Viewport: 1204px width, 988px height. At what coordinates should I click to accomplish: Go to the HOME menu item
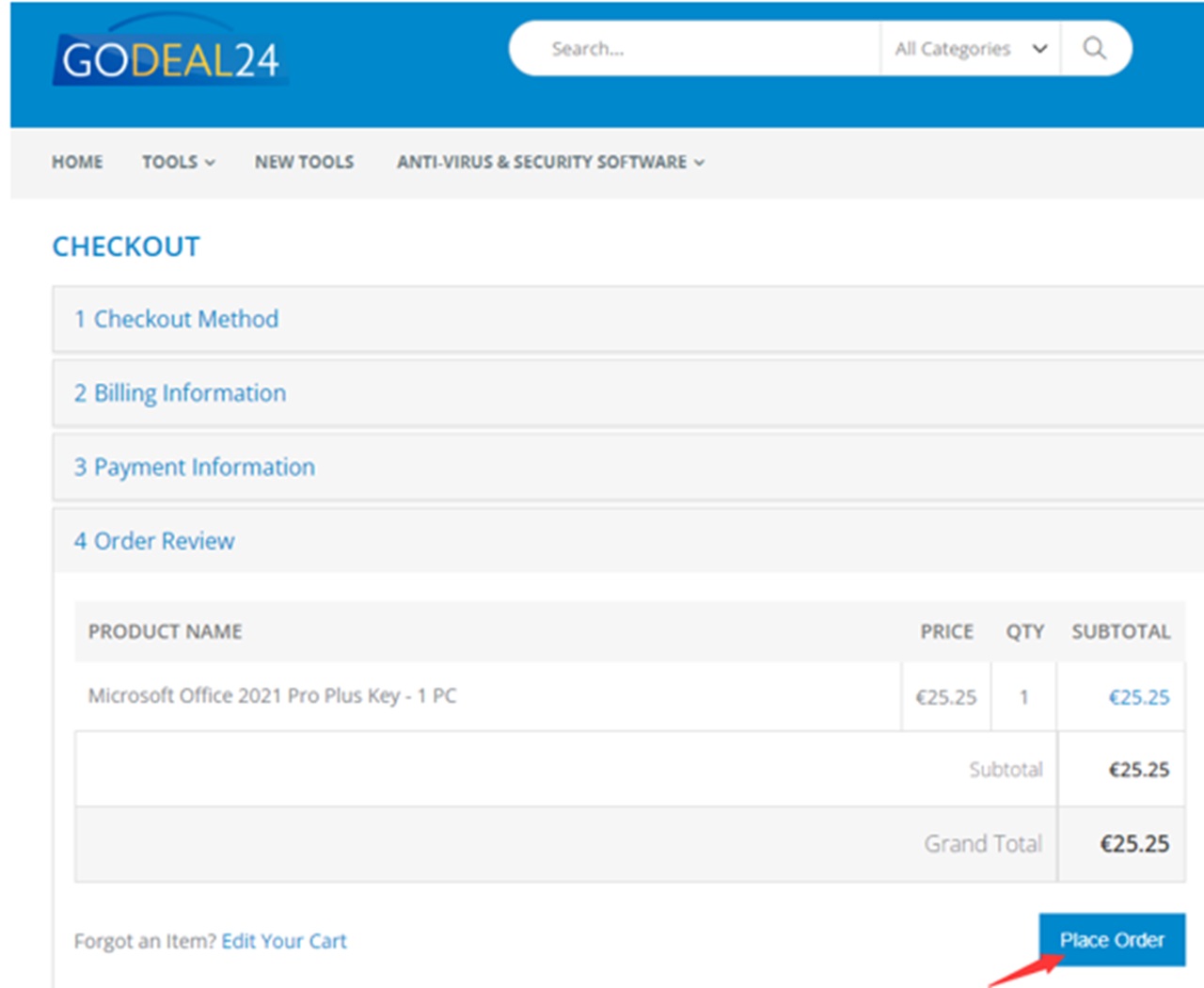(x=77, y=162)
